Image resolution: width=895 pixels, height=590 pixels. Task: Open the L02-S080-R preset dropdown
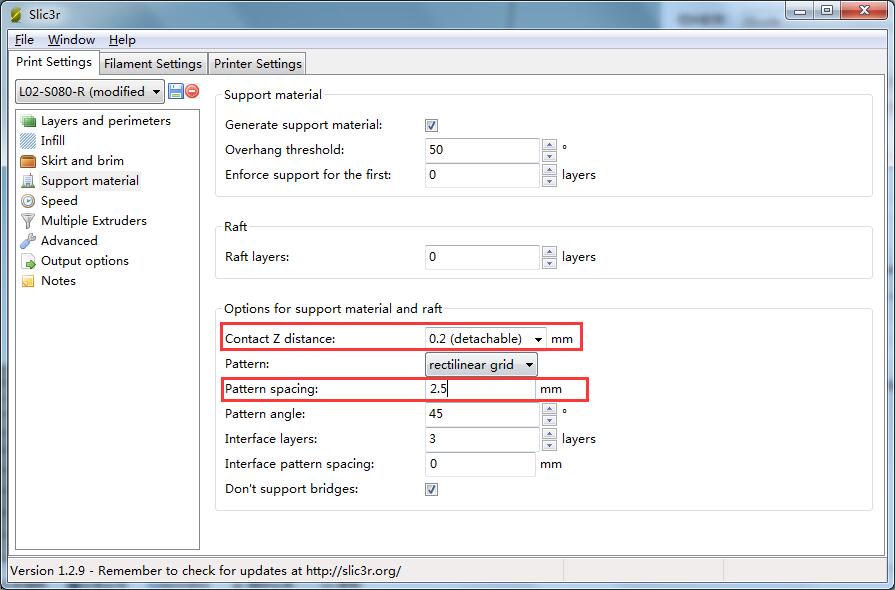[90, 91]
